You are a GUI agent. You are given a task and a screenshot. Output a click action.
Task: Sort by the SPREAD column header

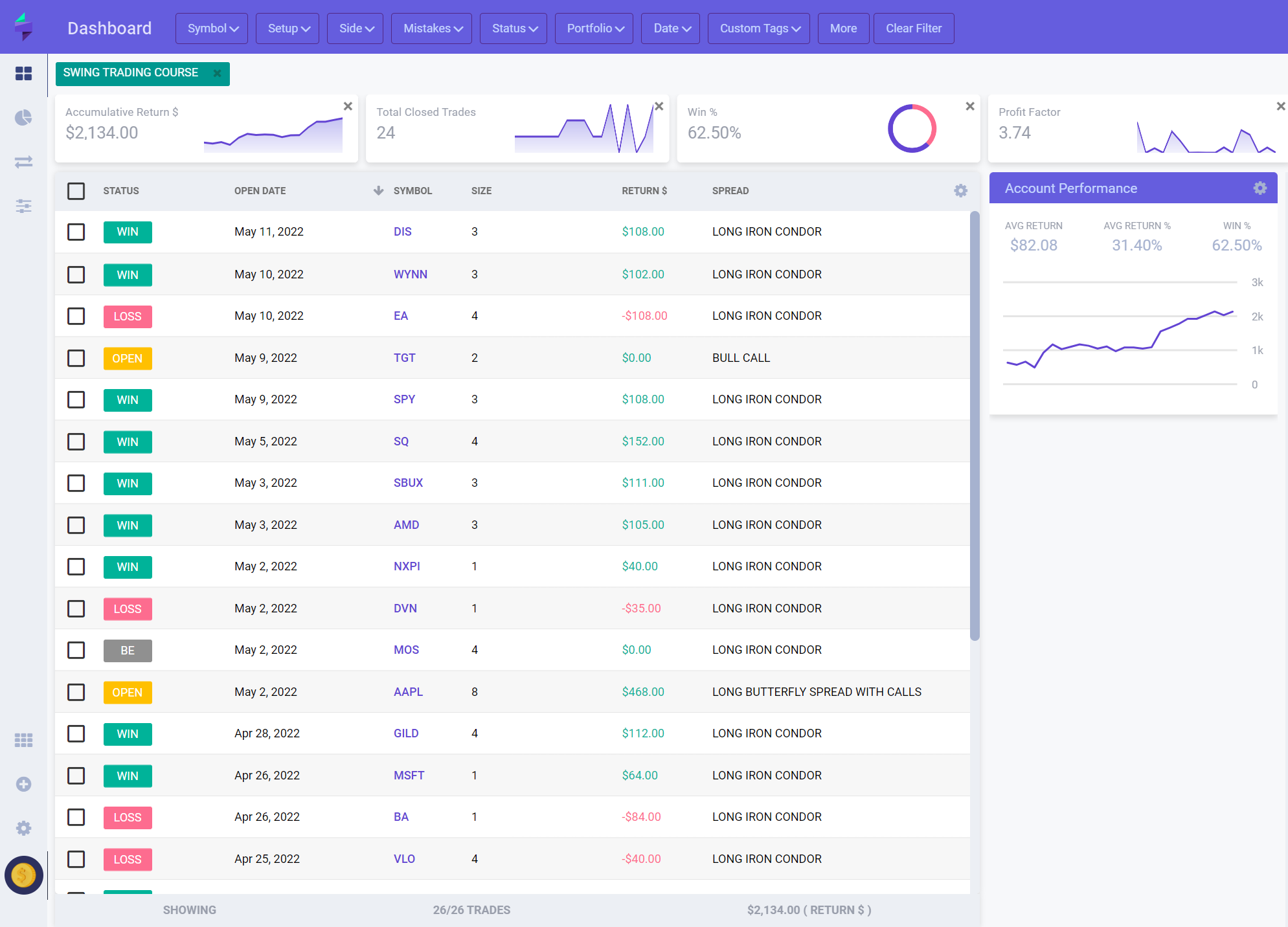tap(730, 191)
